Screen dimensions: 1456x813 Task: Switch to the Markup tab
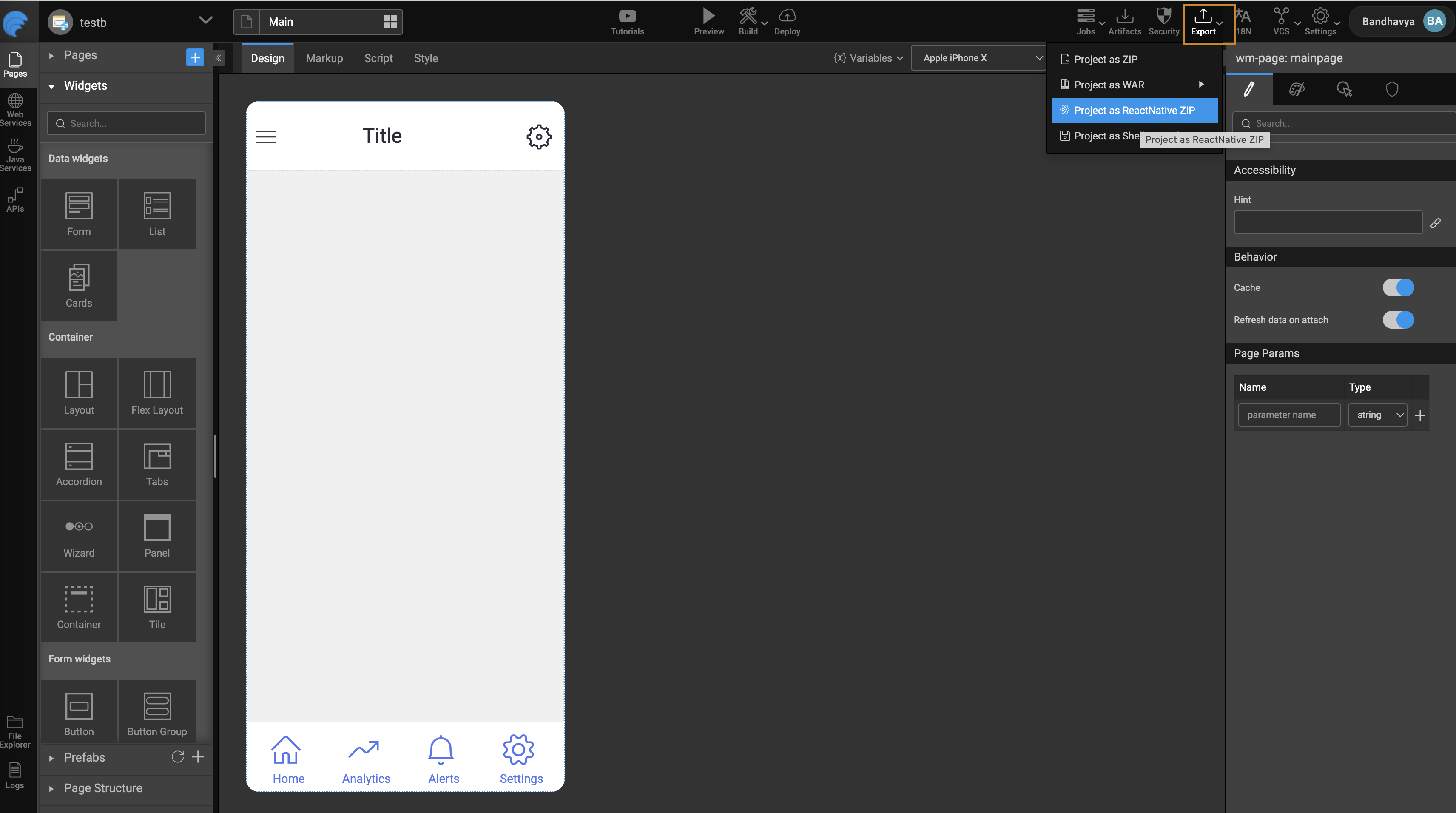click(x=324, y=58)
